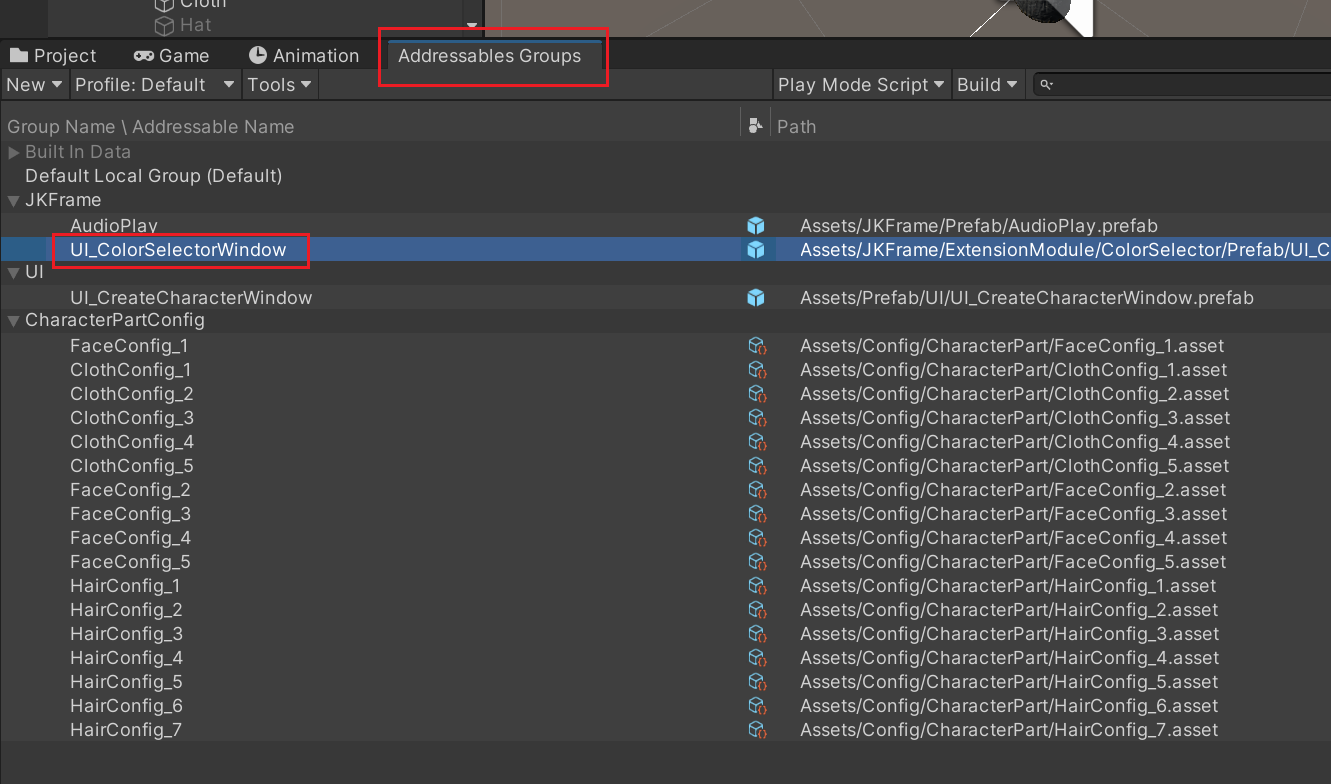Open the Animation tab

click(303, 56)
